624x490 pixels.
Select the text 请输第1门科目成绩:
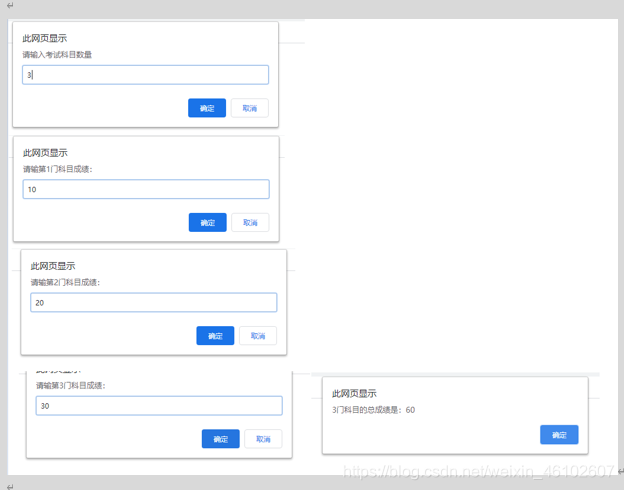(58, 169)
